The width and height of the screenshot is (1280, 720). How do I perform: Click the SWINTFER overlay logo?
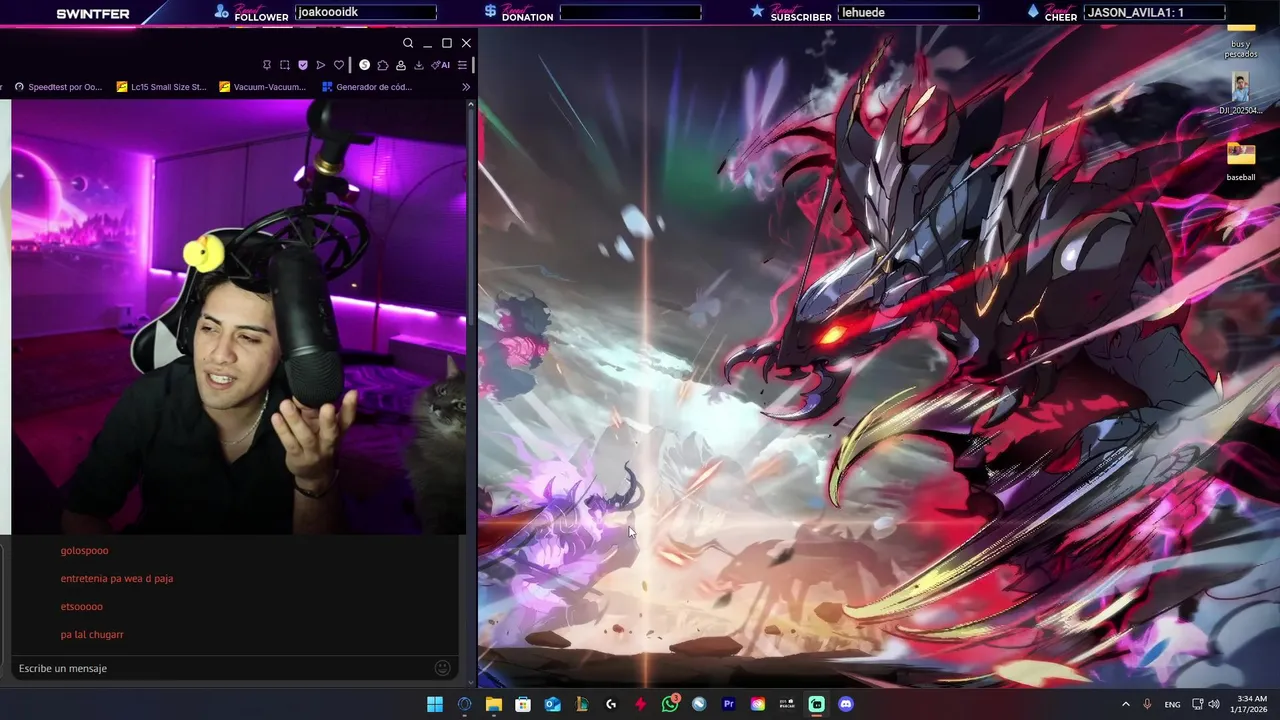pyautogui.click(x=93, y=14)
